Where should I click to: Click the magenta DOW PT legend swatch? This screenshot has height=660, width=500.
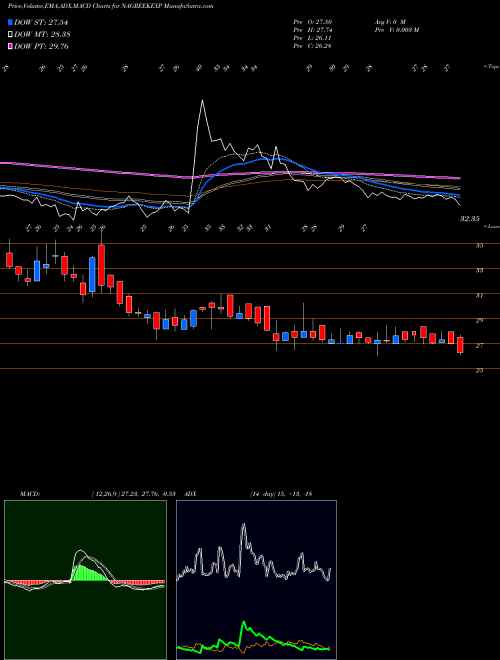tap(10, 46)
